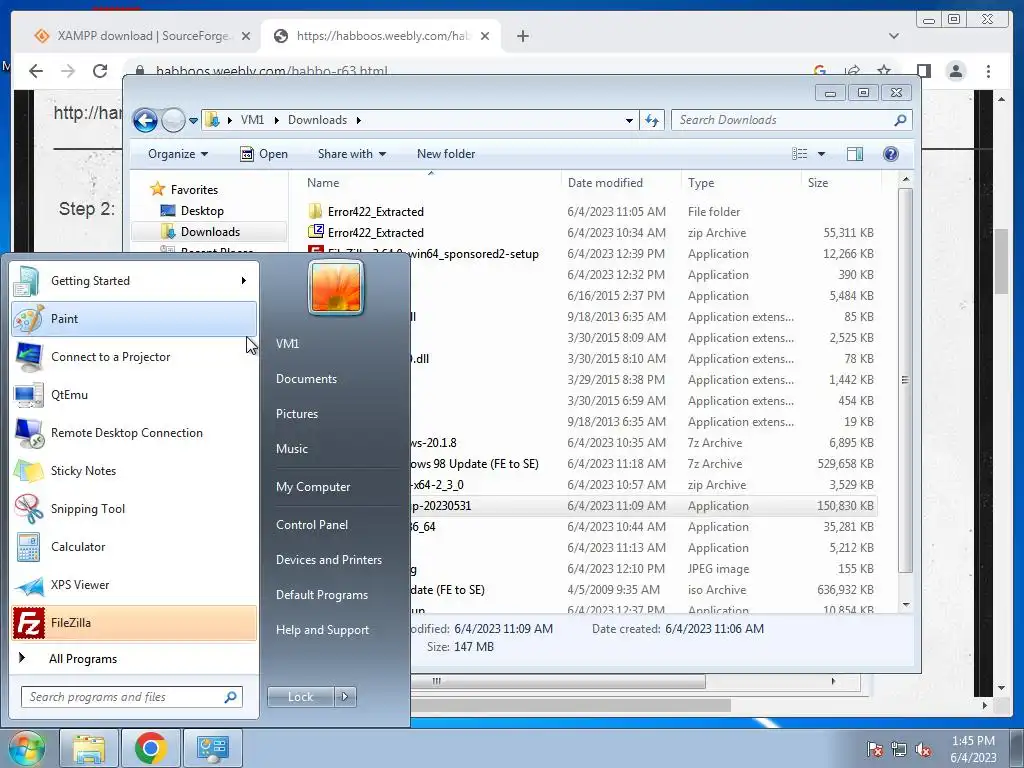Screen dimensions: 1024x768
Task: Open shutdown options arrow beside Lock
Action: tap(345, 697)
